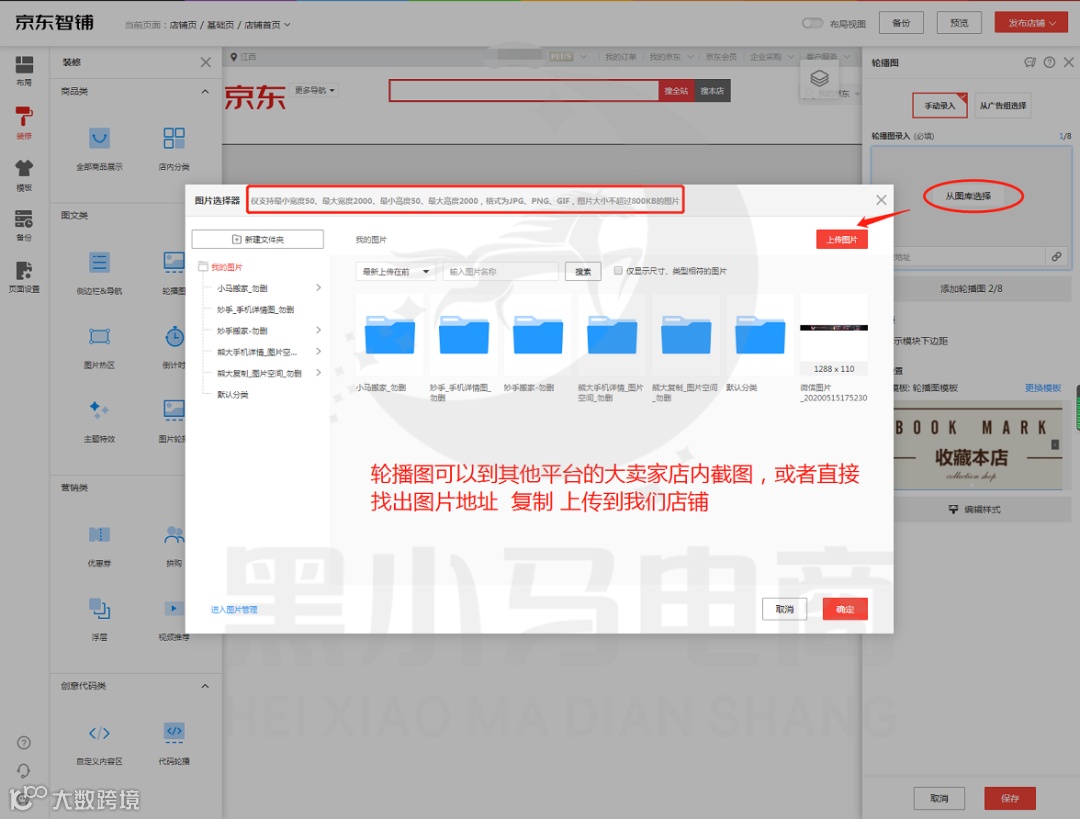The image size is (1080, 819).
Task: Click the 更换模板 link
Action: (x=1043, y=388)
